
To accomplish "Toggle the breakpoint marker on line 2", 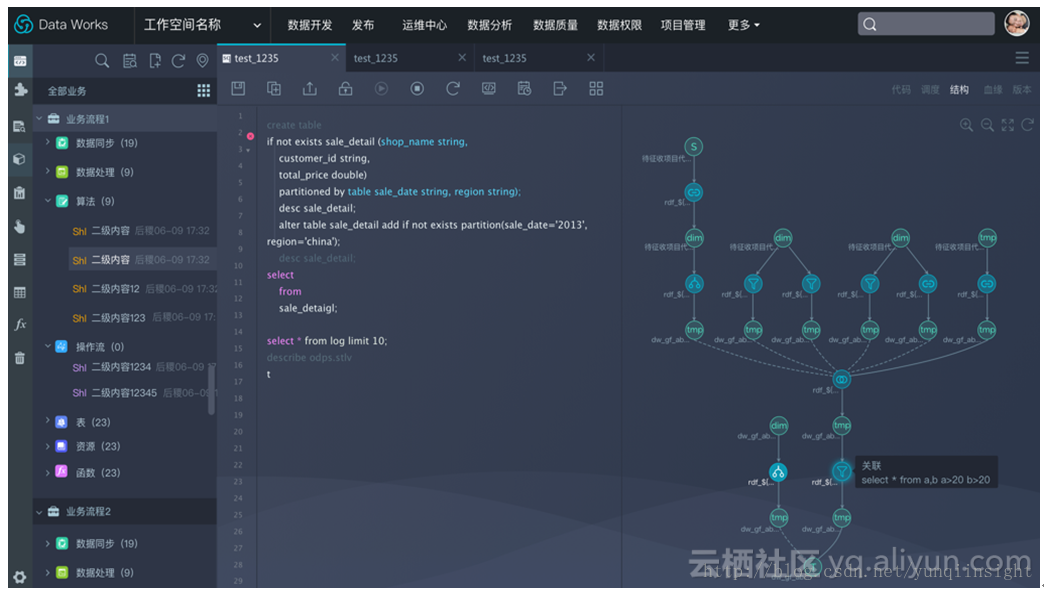I will 250,136.
